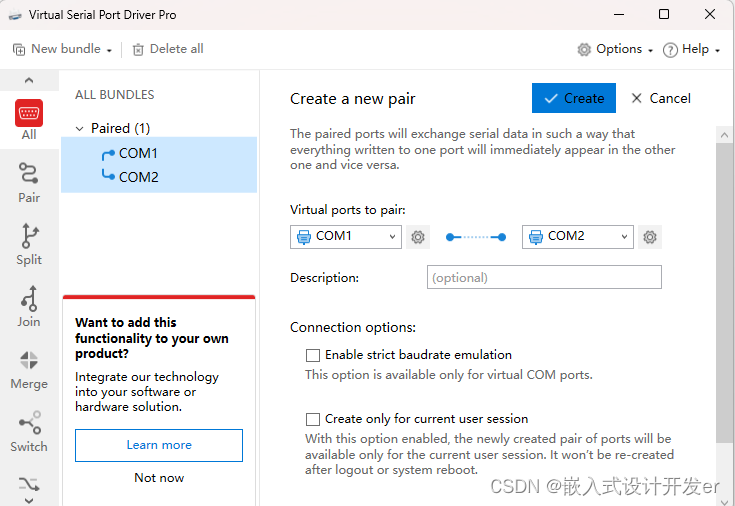
Task: Open settings gear for COM1 port
Action: point(418,237)
